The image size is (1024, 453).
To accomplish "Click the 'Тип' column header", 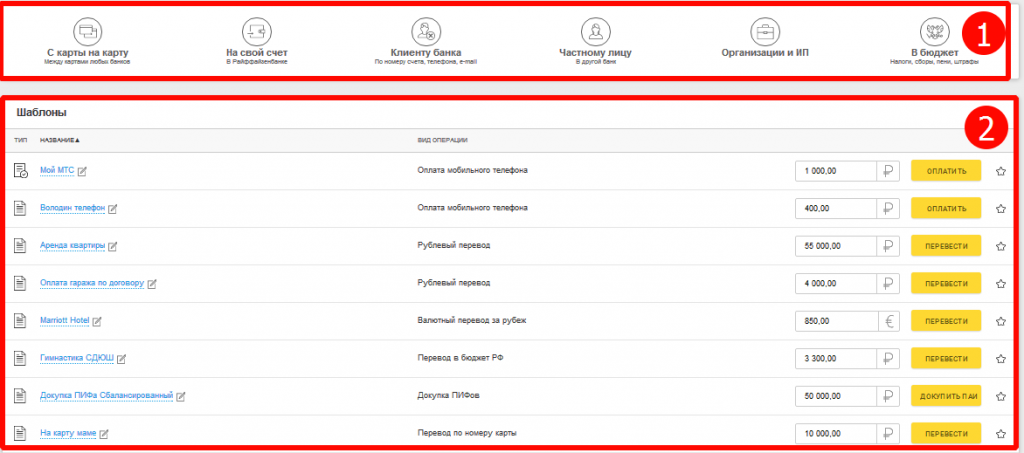I will pyautogui.click(x=20, y=140).
